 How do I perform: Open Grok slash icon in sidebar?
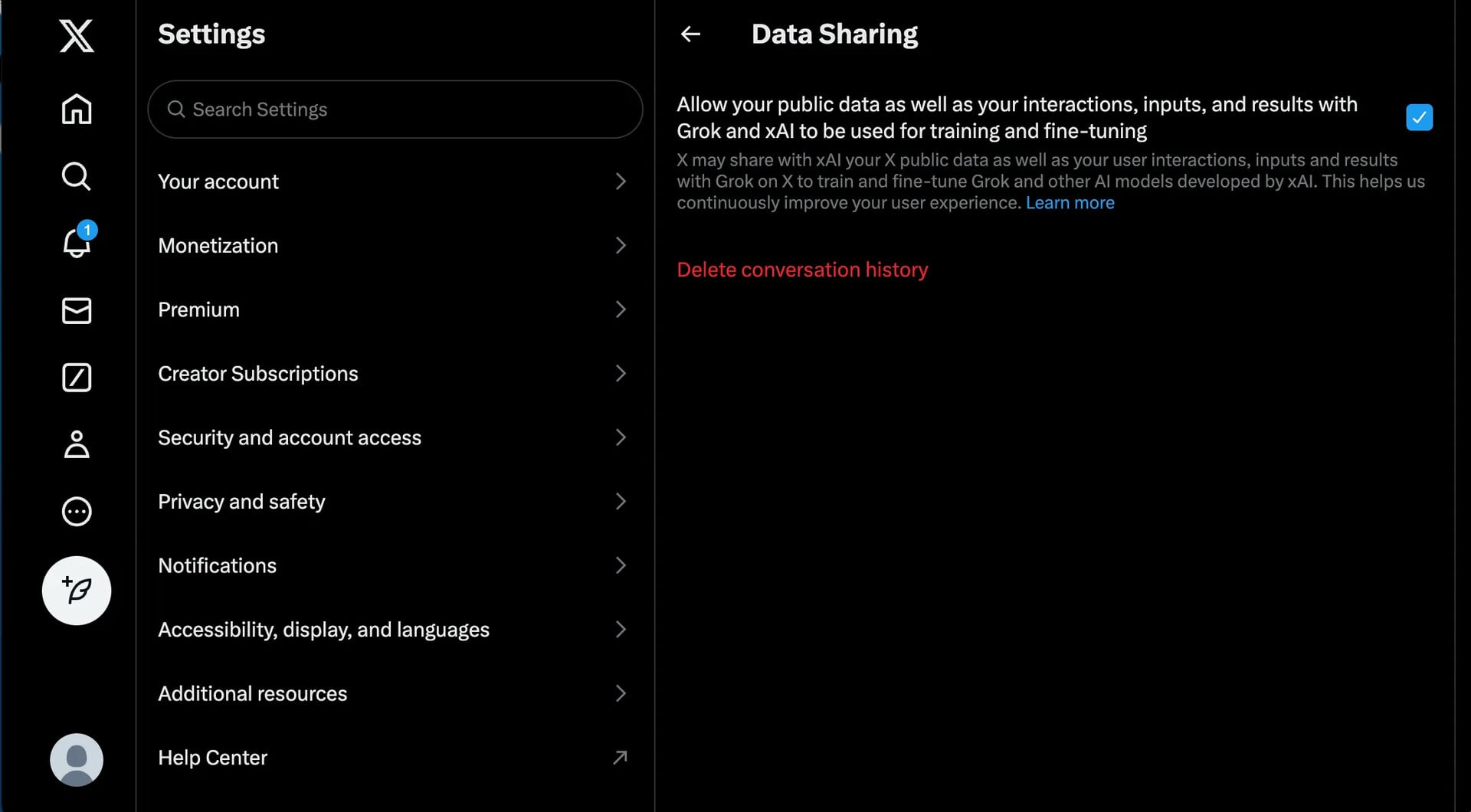click(77, 378)
